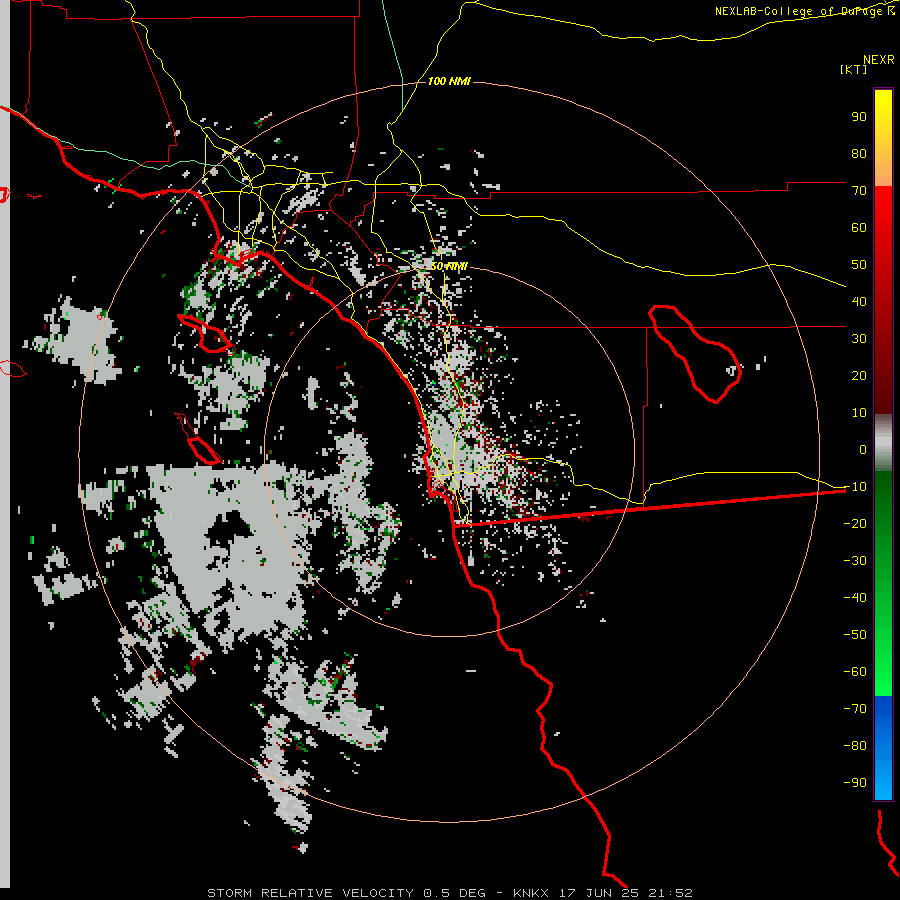Click the 0 value on the velocity scale

pos(863,450)
